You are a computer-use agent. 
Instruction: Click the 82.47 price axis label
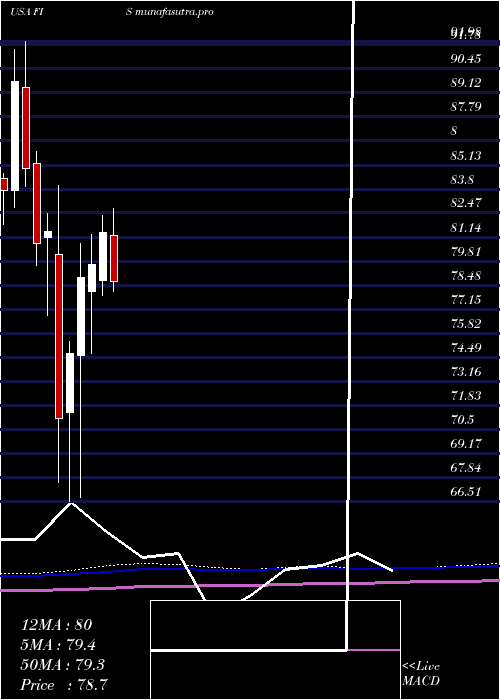pyautogui.click(x=466, y=203)
